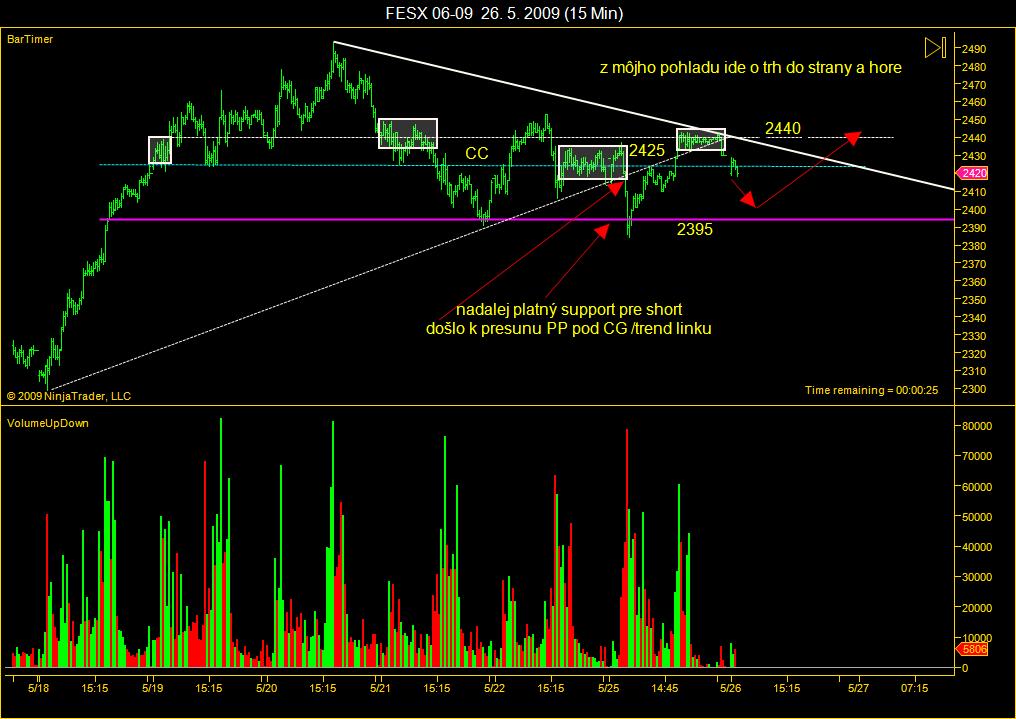1016x719 pixels.
Task: Click the BarTimer indicator label
Action: click(x=30, y=40)
